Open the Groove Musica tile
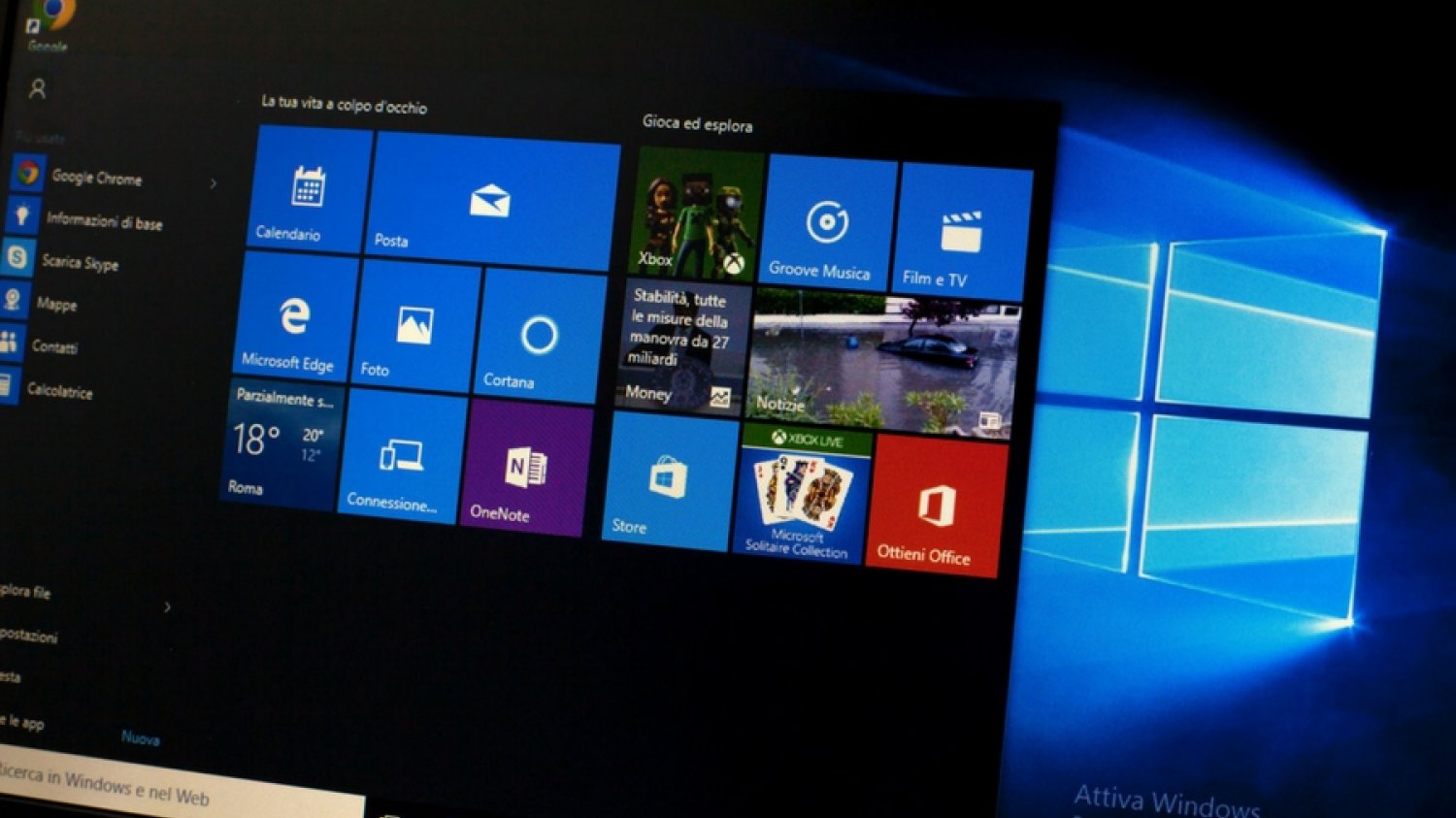 click(x=828, y=223)
